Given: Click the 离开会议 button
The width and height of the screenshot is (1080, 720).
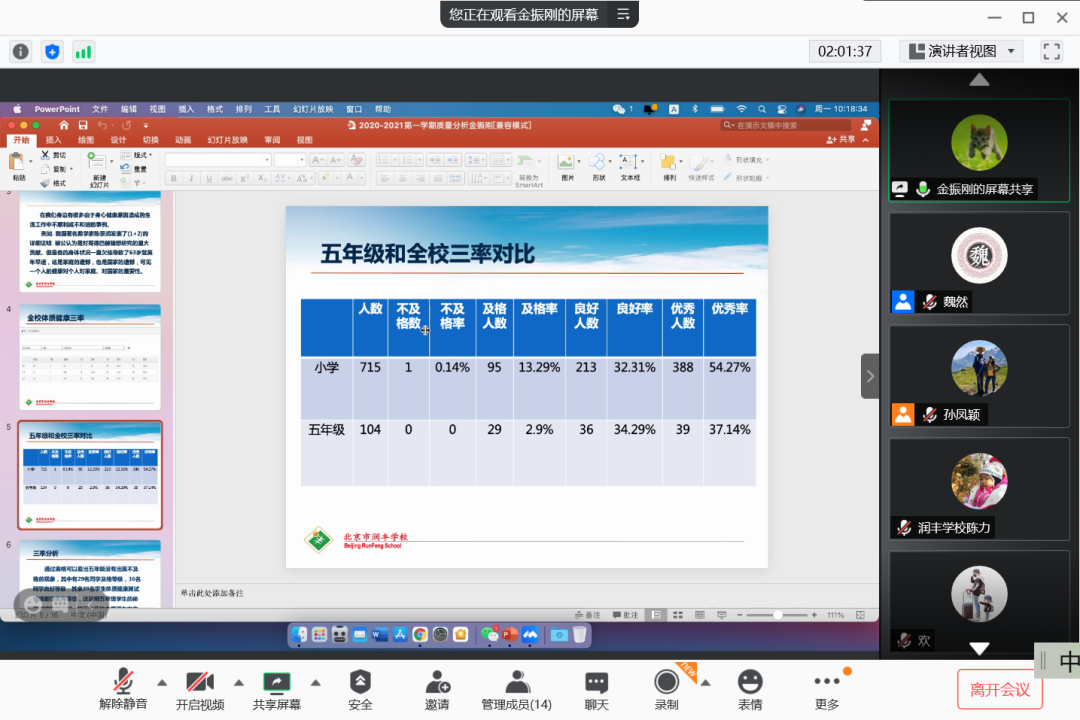Looking at the screenshot, I should coord(999,690).
